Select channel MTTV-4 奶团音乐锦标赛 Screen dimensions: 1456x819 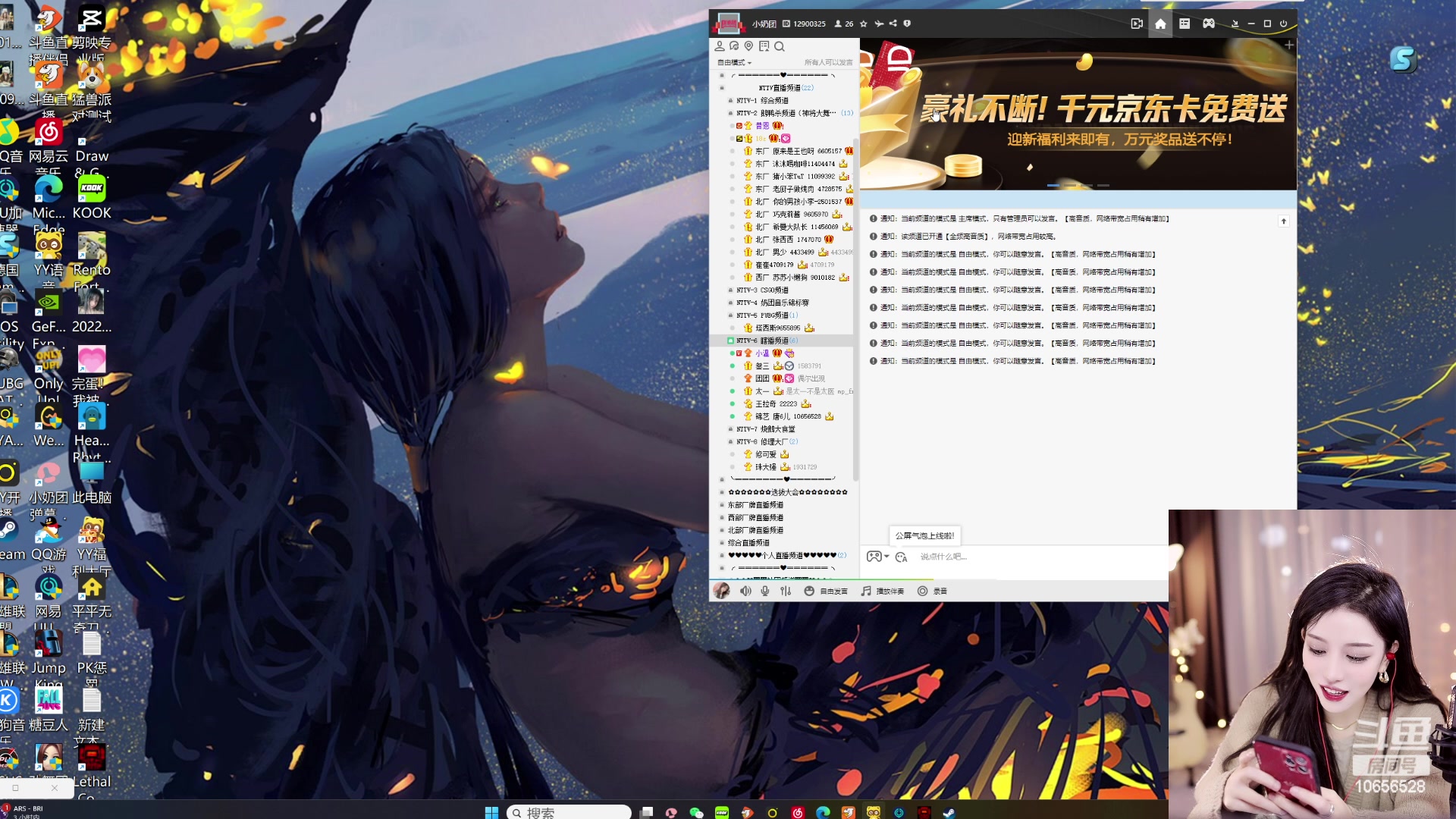[x=773, y=303]
